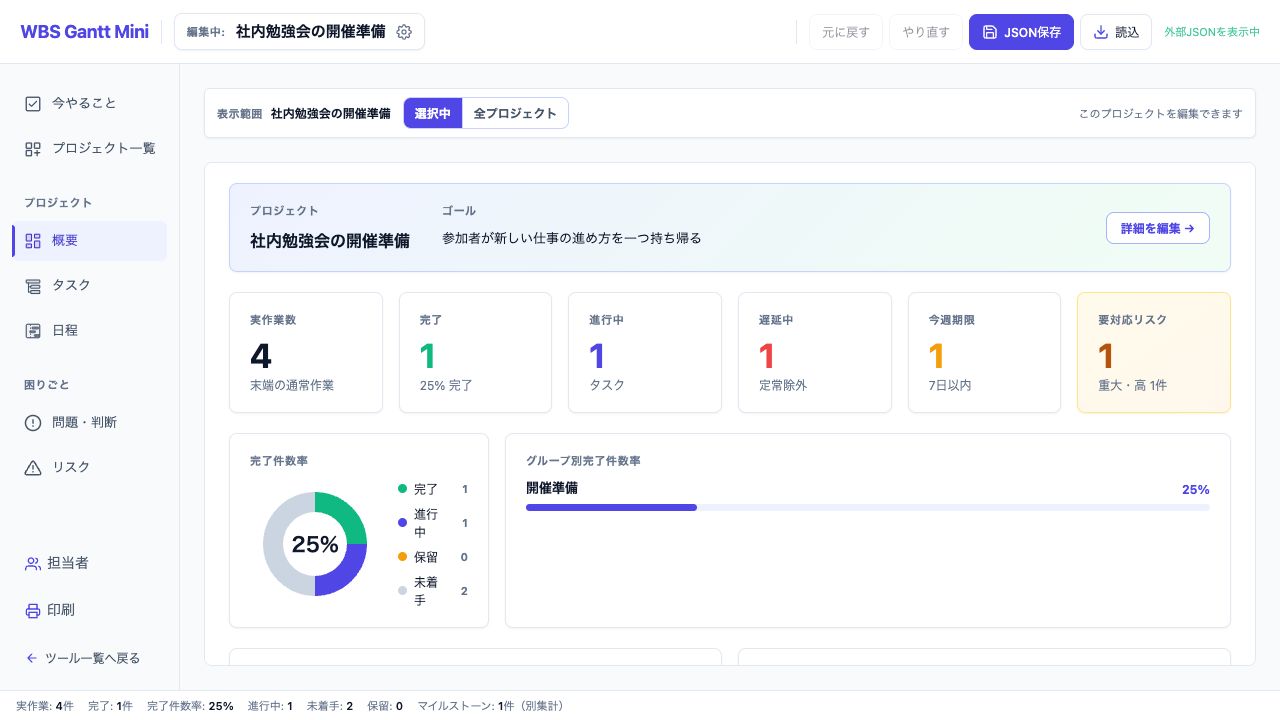Click the 25% donut chart
Screen dimensions: 1280x720
click(315, 544)
